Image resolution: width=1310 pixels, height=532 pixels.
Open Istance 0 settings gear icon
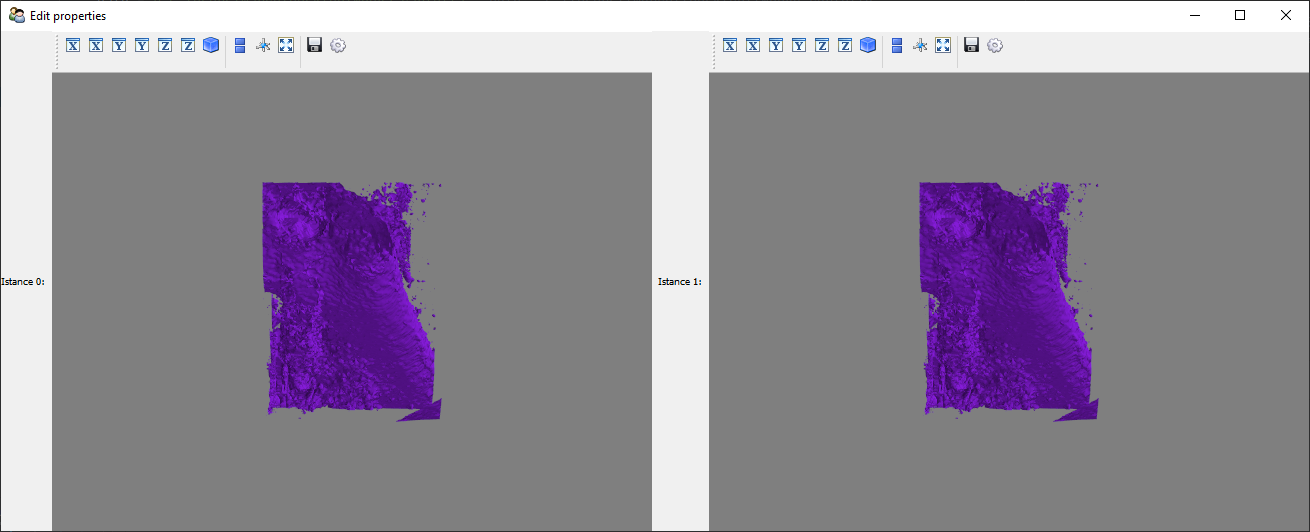tap(338, 45)
